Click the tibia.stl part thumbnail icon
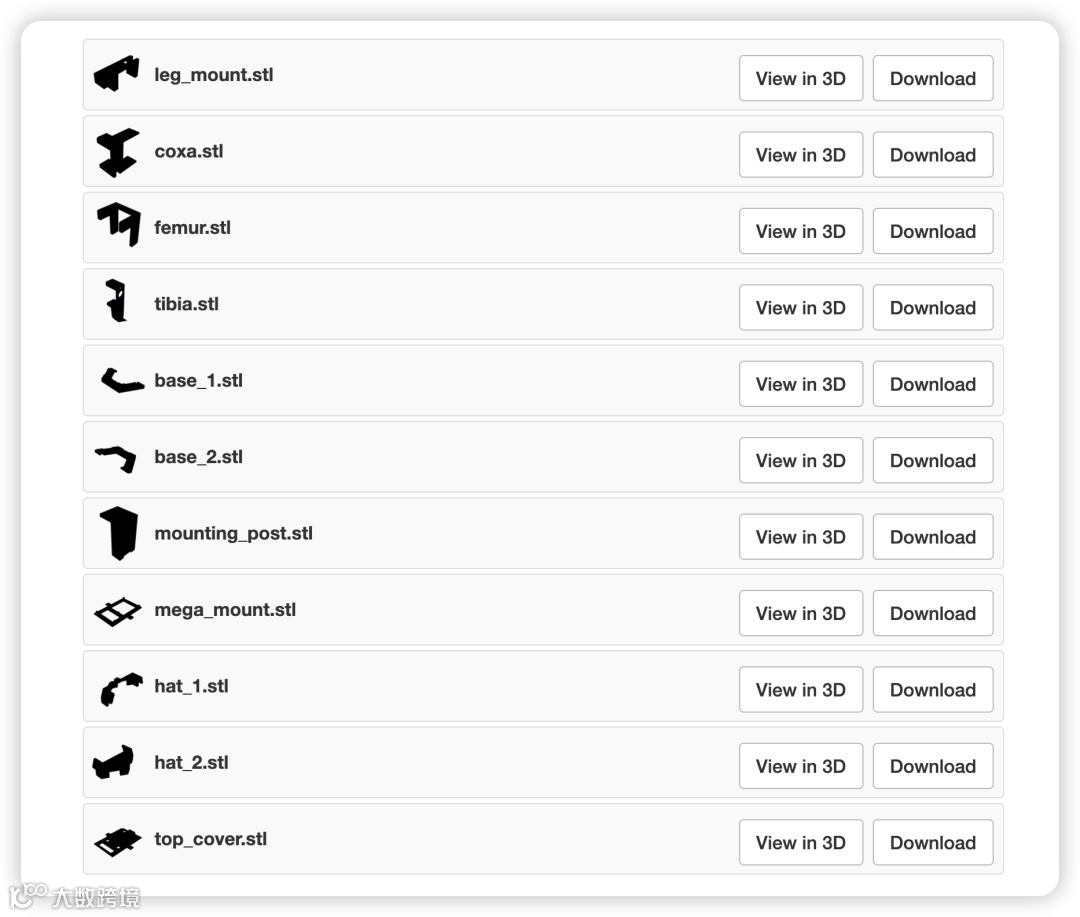Image resolution: width=1080 pixels, height=917 pixels. click(117, 301)
